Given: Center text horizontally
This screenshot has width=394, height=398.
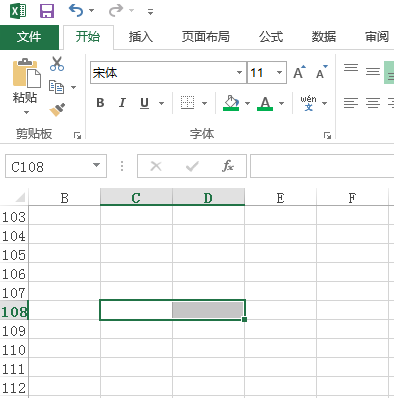Looking at the screenshot, I should [x=373, y=103].
